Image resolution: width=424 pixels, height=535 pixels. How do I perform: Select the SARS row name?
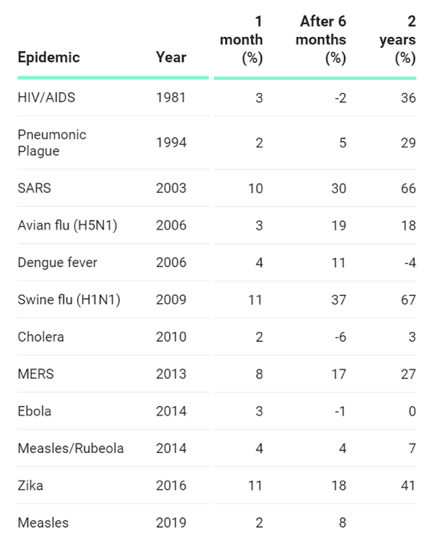point(34,188)
